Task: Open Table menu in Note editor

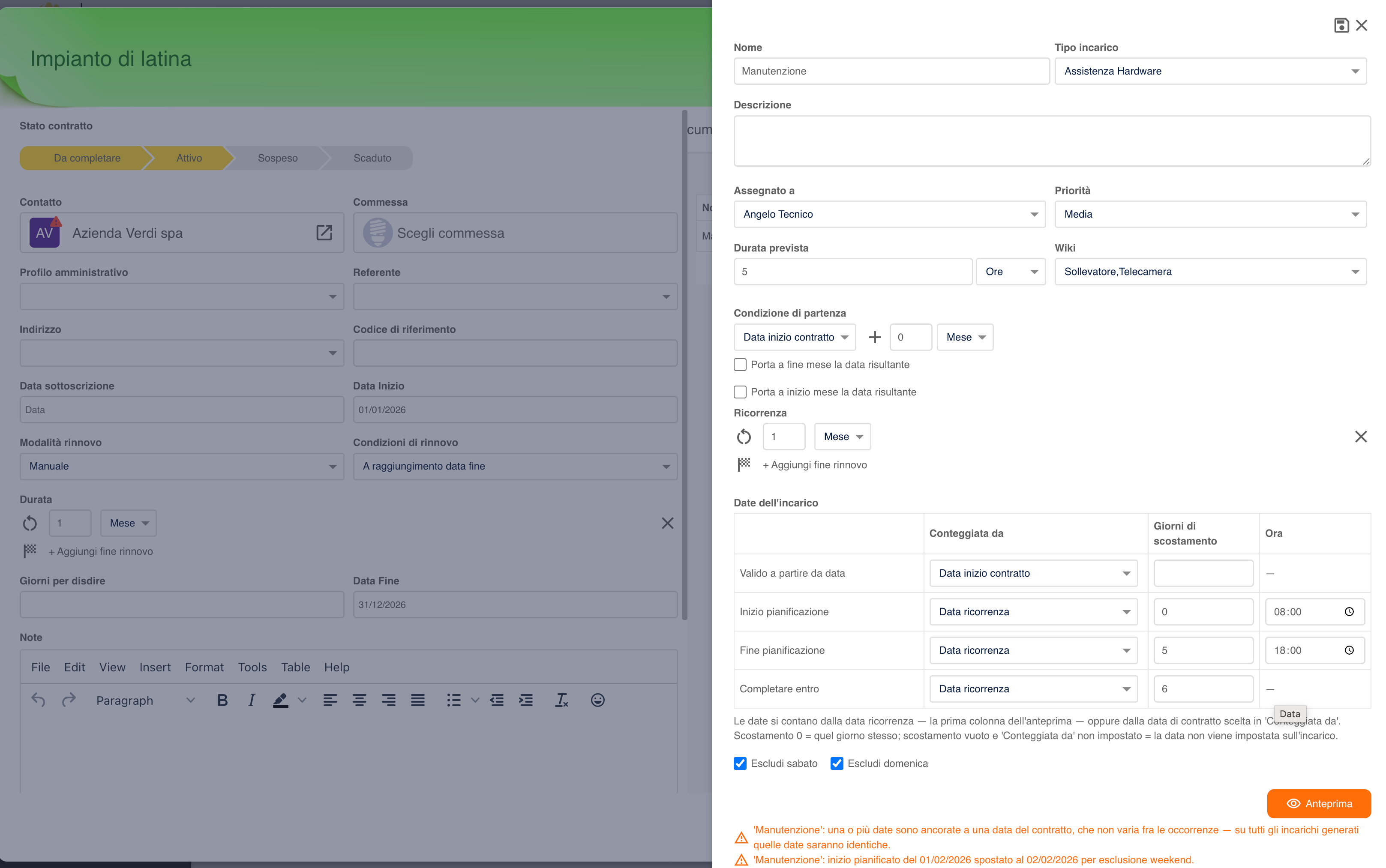Action: click(x=296, y=667)
